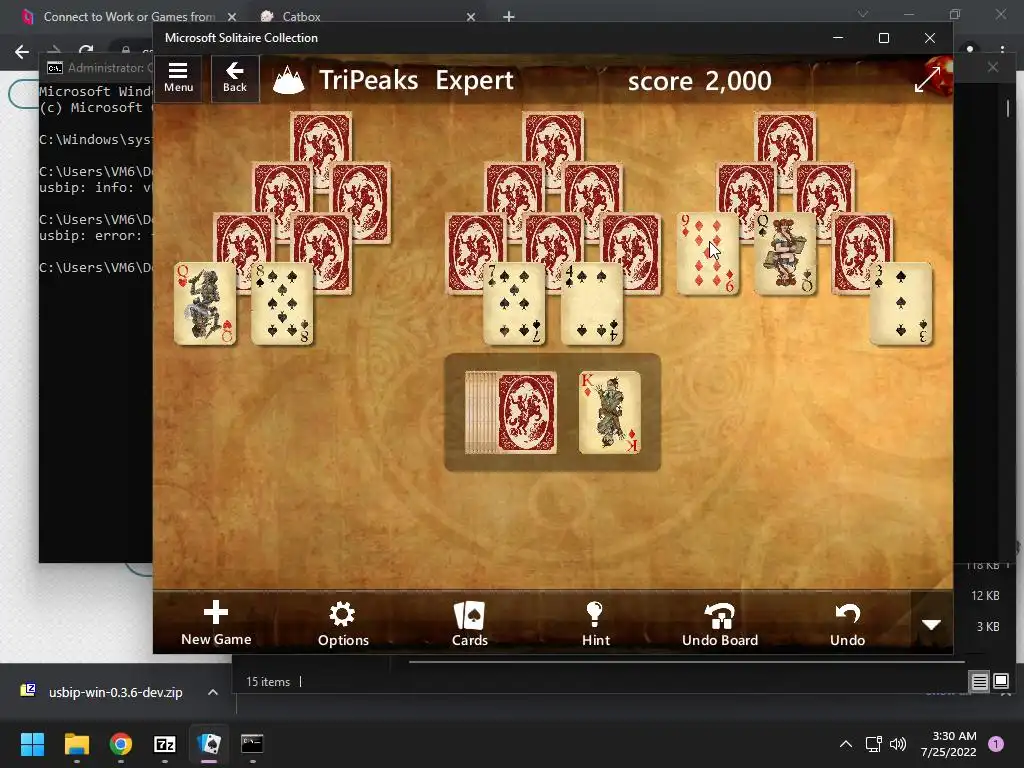
Task: Click Solitaire Collection taskbar icon
Action: (209, 744)
